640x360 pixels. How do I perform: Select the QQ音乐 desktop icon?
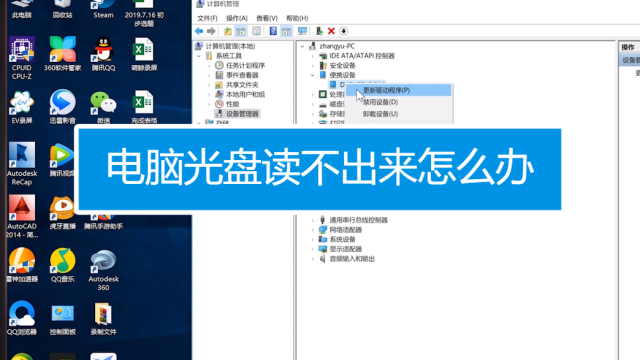(62, 265)
